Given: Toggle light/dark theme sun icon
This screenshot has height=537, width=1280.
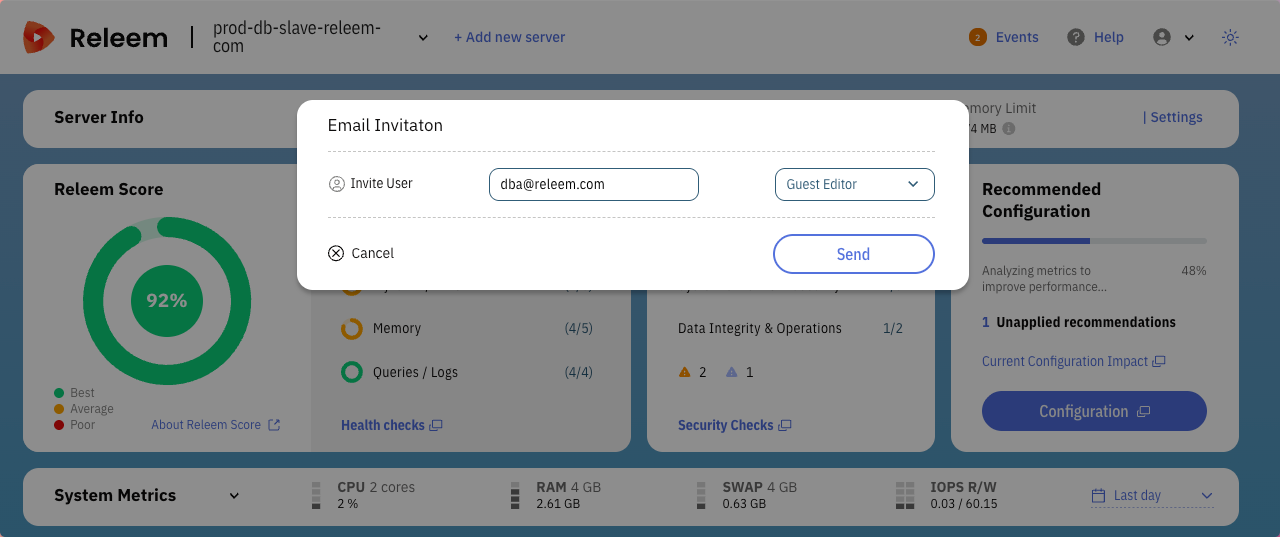Looking at the screenshot, I should tap(1230, 37).
